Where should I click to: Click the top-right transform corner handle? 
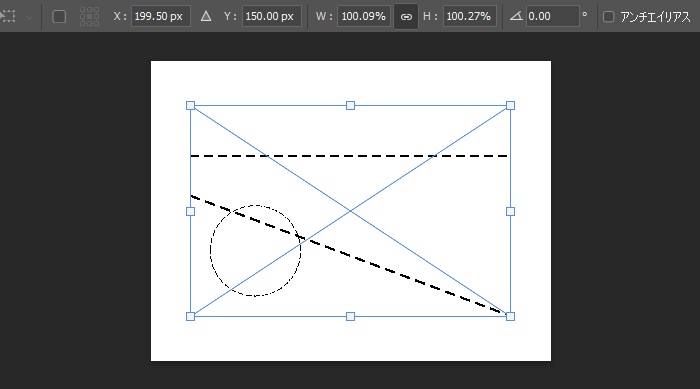pyautogui.click(x=510, y=105)
